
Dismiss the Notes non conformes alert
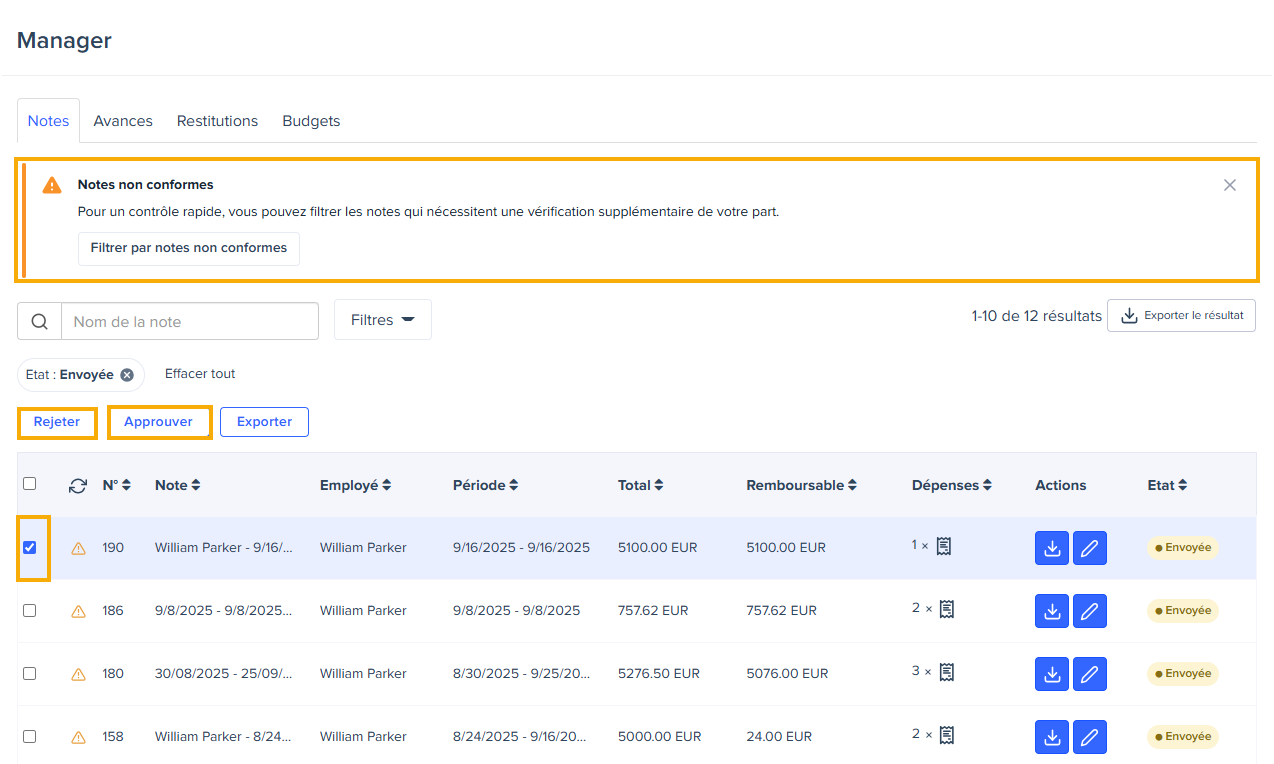tap(1229, 185)
